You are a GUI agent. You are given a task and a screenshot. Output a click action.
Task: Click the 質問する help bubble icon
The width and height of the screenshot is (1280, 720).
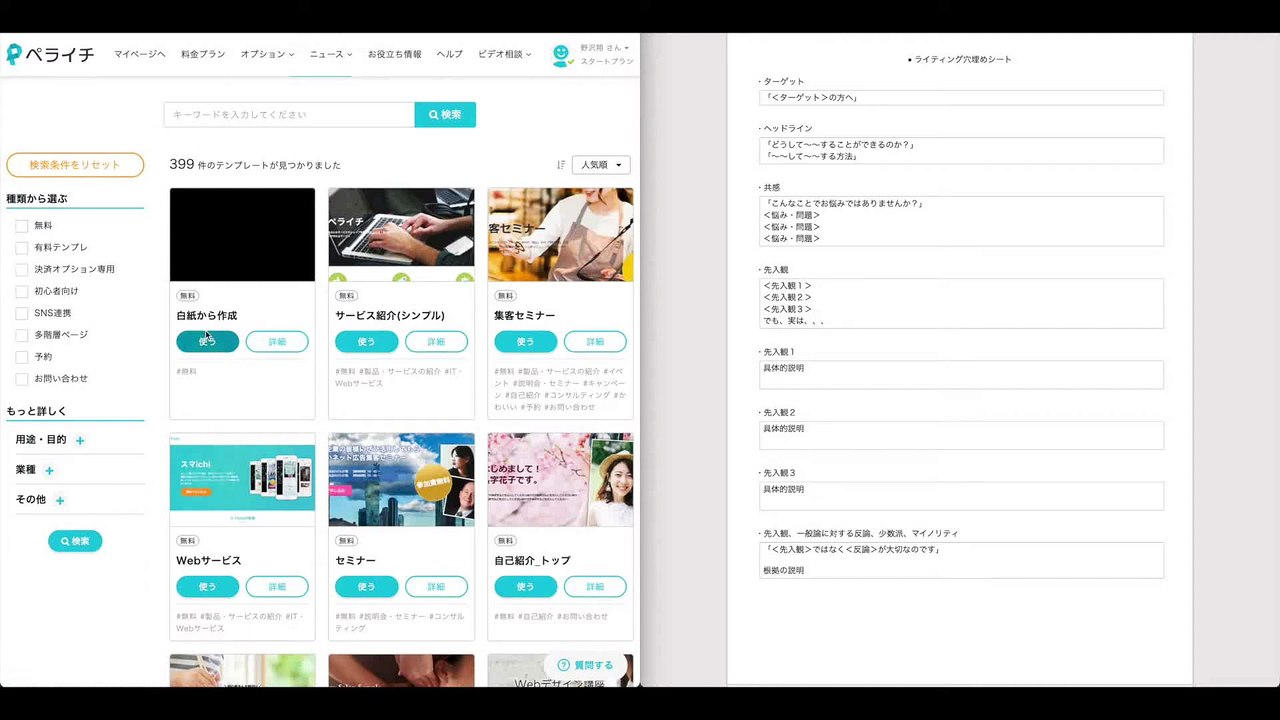[563, 665]
